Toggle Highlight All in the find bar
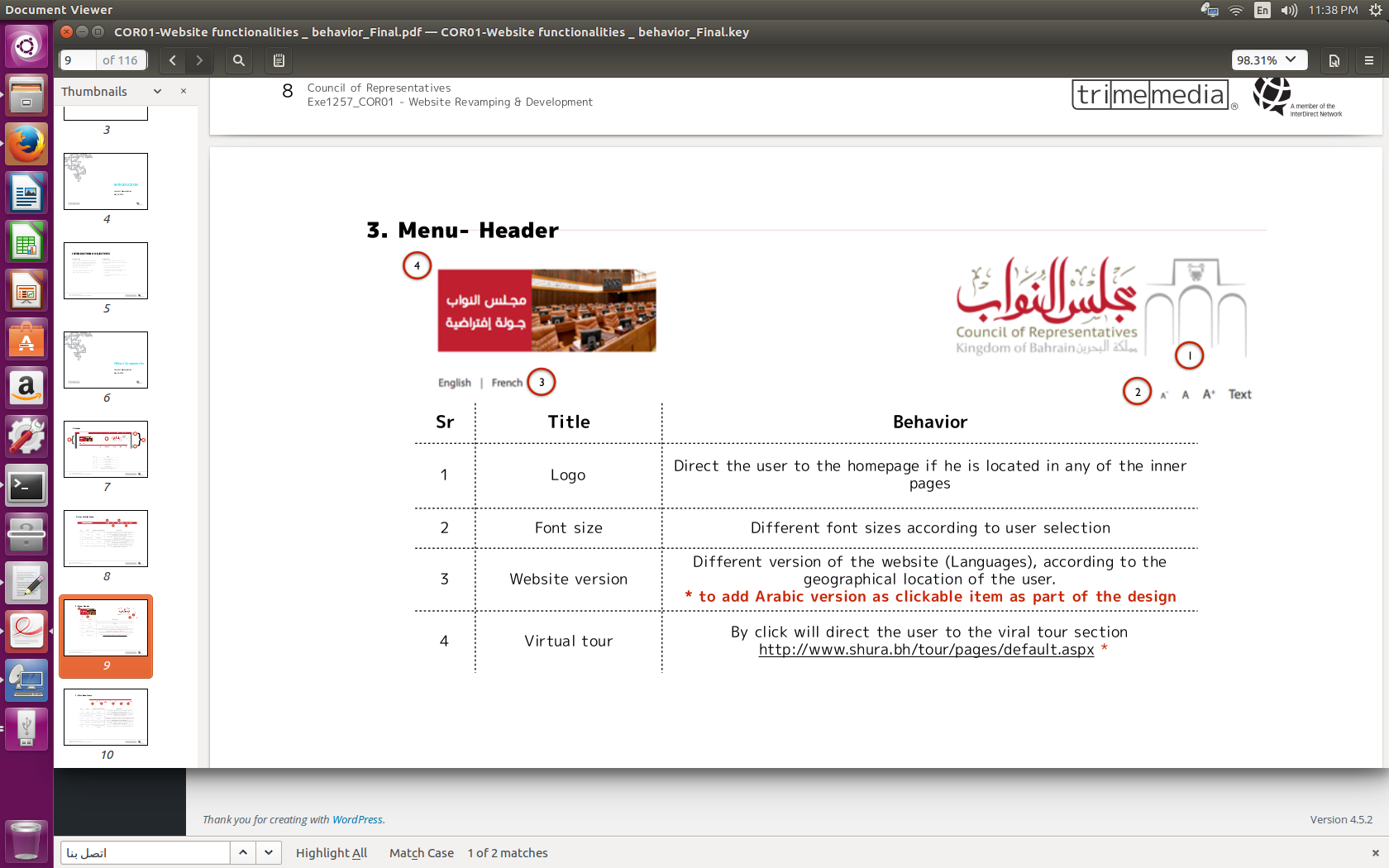The image size is (1389, 868). tap(332, 852)
